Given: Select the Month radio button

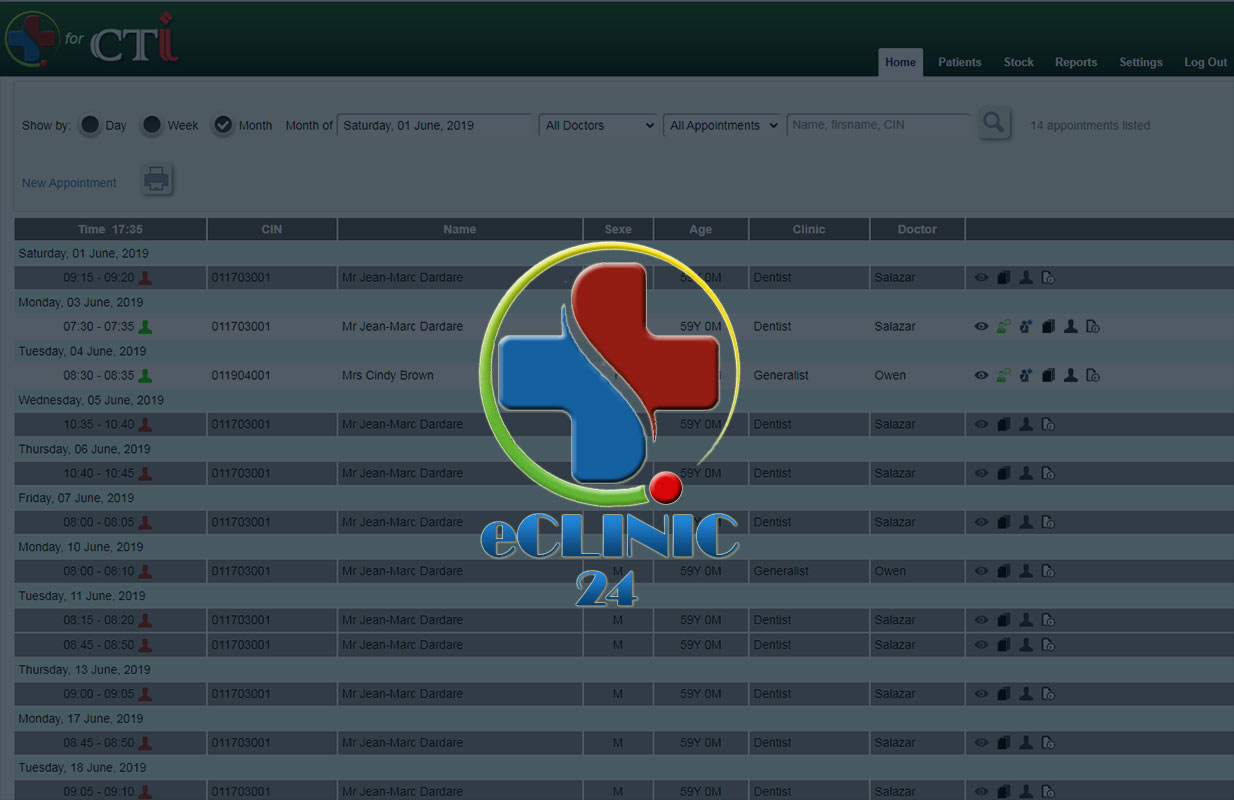Looking at the screenshot, I should pos(223,125).
